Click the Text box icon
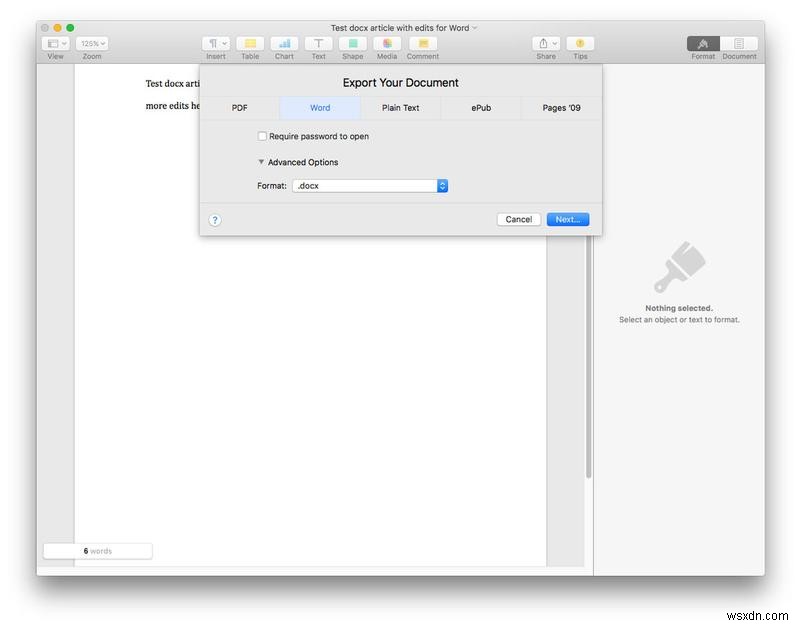 point(318,45)
